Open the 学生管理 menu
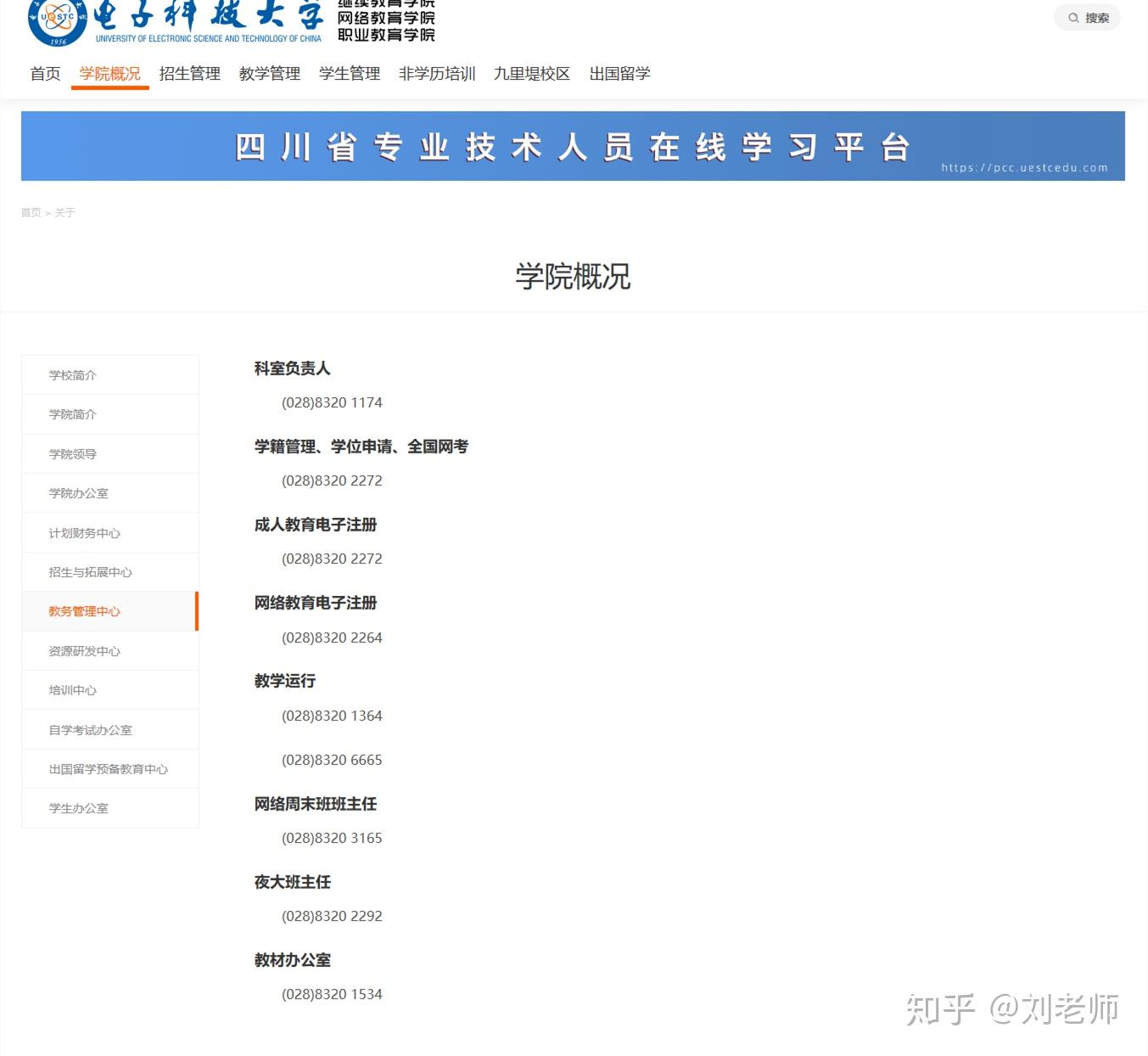Image resolution: width=1148 pixels, height=1056 pixels. point(350,74)
